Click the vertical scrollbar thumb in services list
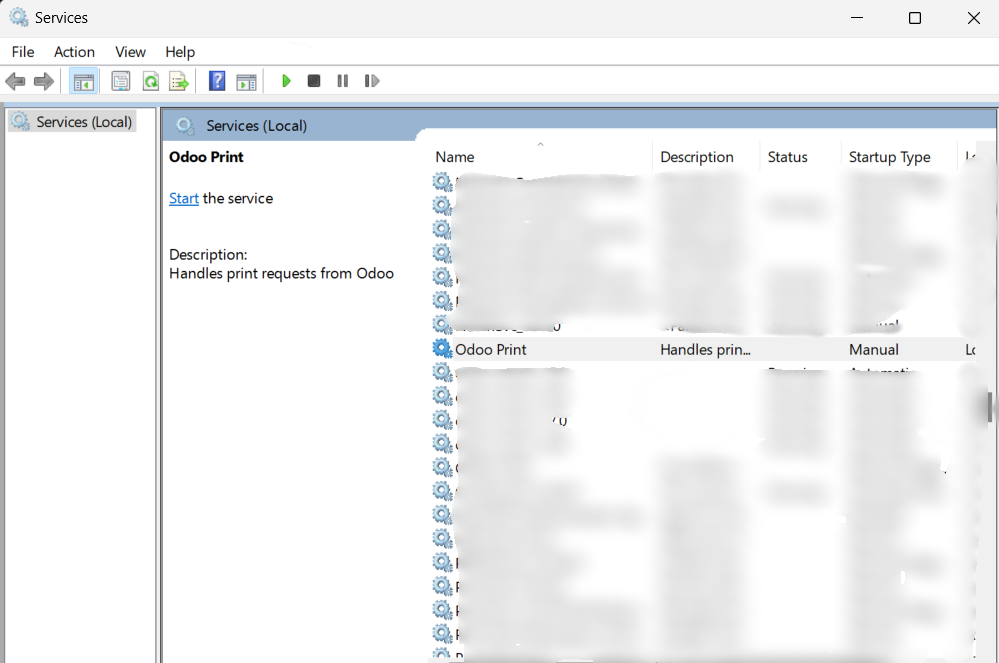Image resolution: width=999 pixels, height=663 pixels. [x=990, y=407]
